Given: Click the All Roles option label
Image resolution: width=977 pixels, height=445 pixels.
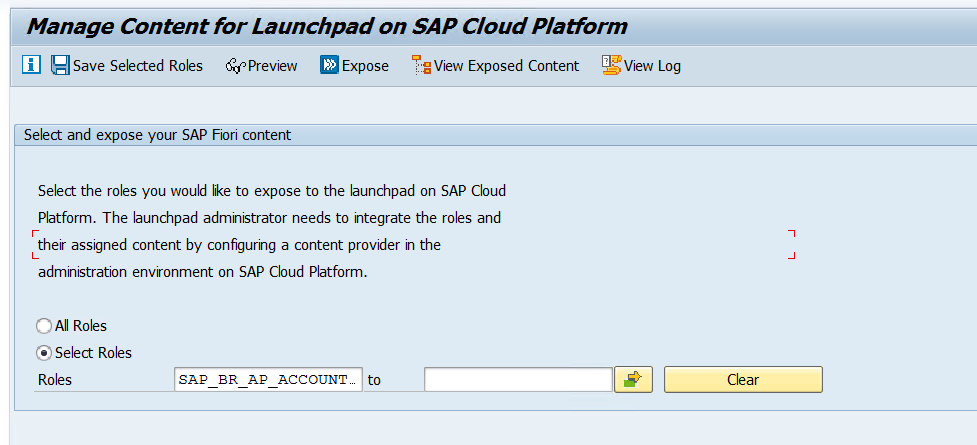Looking at the screenshot, I should click(x=81, y=326).
